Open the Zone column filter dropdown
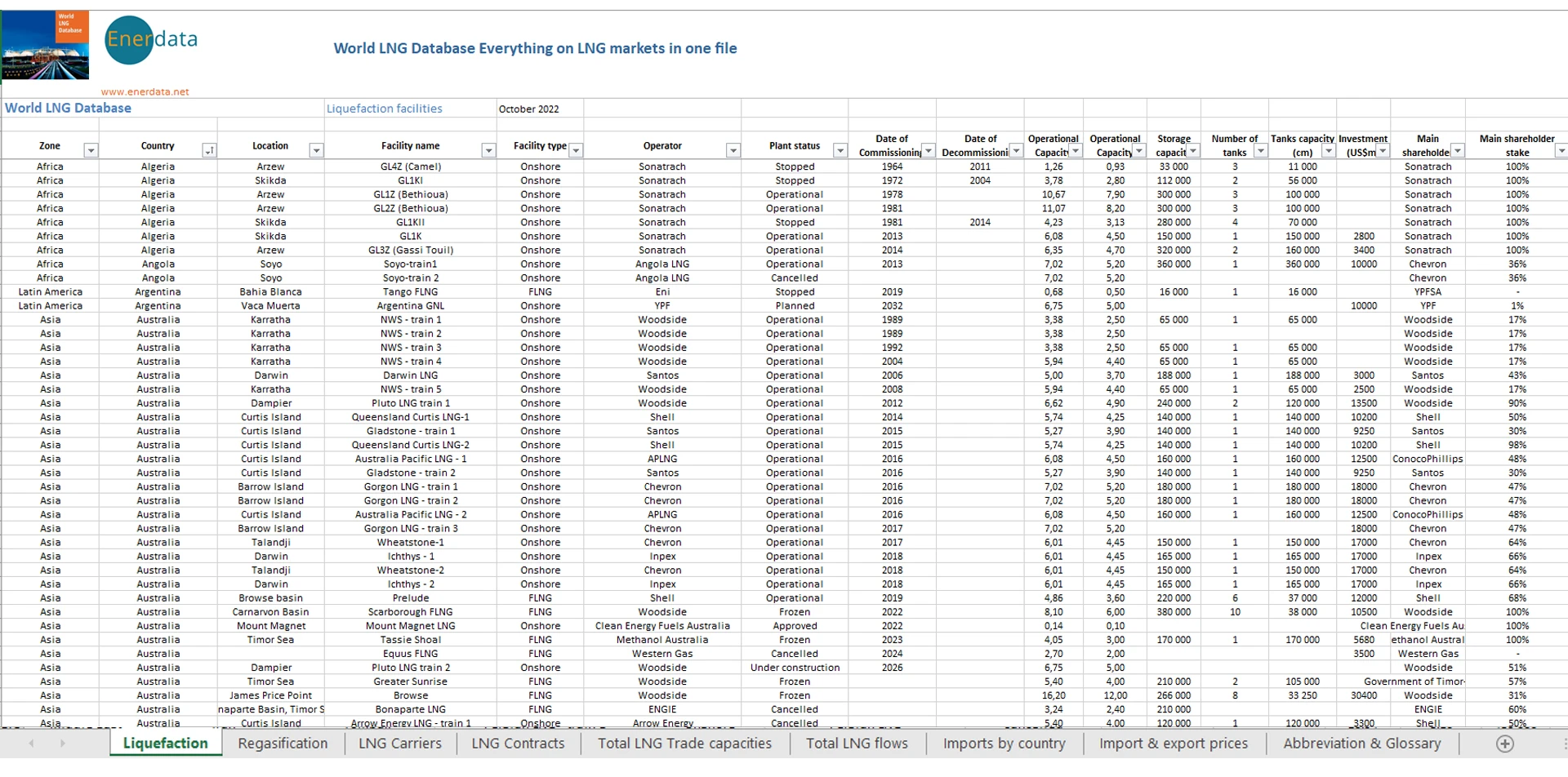1568x777 pixels. (91, 150)
